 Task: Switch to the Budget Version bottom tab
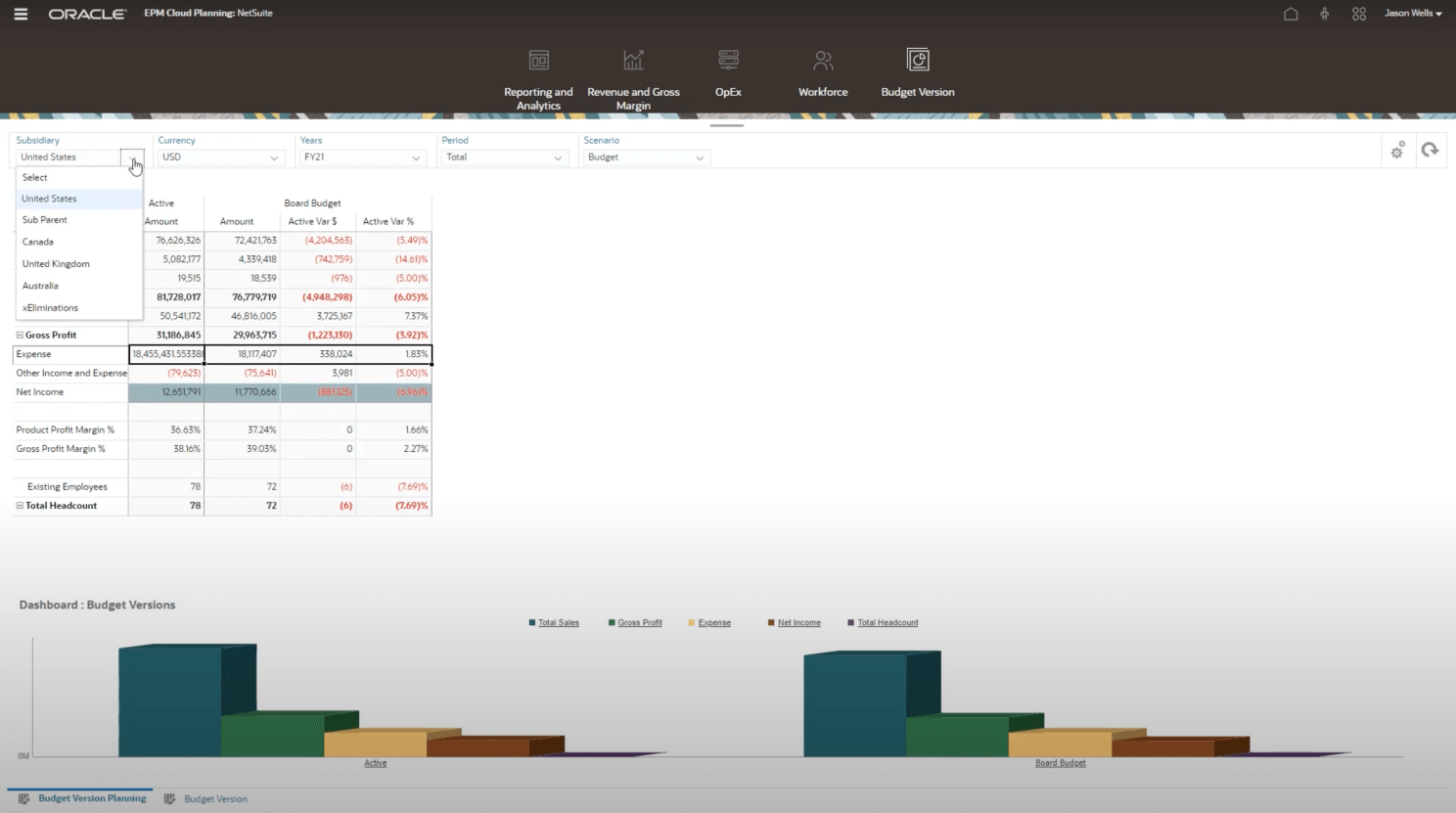coord(215,799)
